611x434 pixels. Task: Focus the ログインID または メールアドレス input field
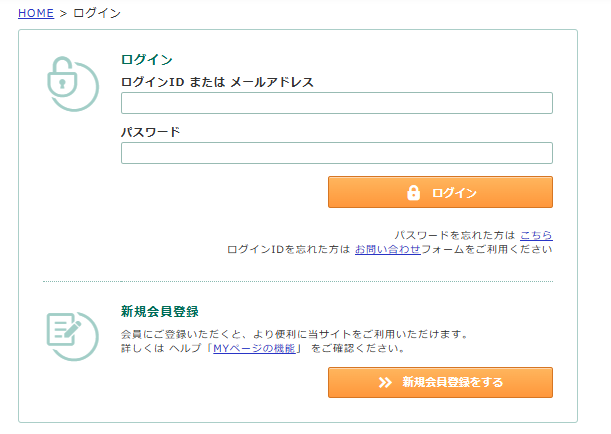pos(336,103)
